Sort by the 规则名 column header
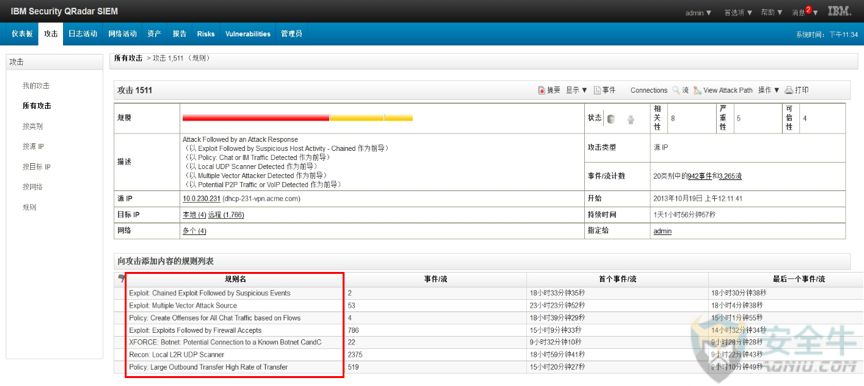864x386 pixels. pos(235,279)
